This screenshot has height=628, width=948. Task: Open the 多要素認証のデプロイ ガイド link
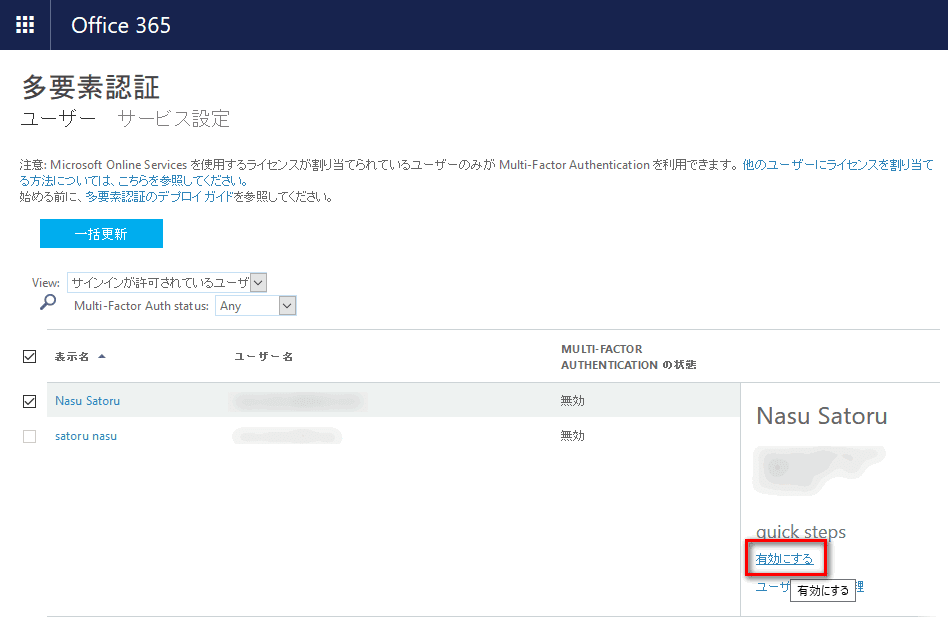[x=159, y=196]
